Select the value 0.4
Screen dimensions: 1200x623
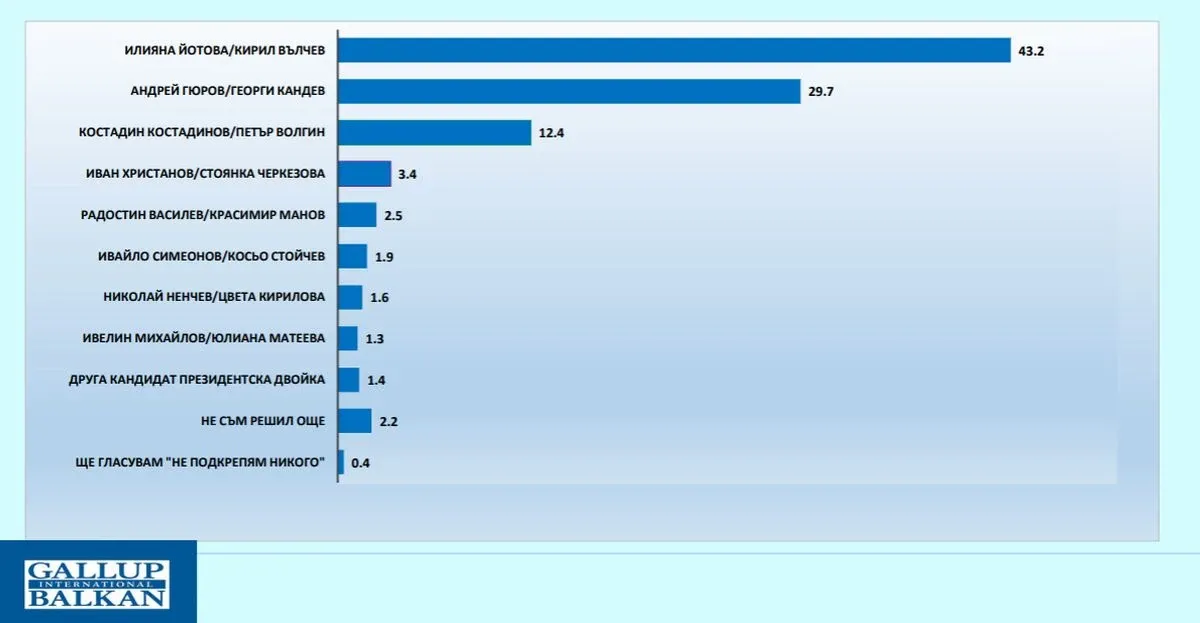tap(360, 462)
